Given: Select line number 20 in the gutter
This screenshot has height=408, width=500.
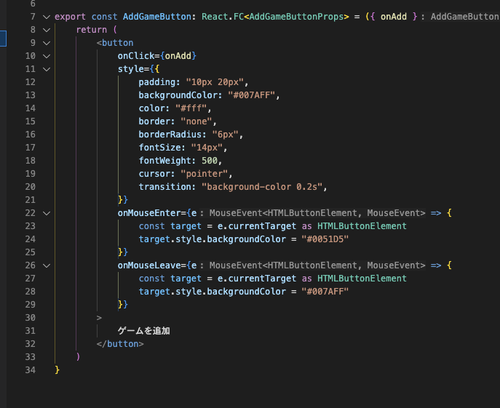Looking at the screenshot, I should (30, 187).
